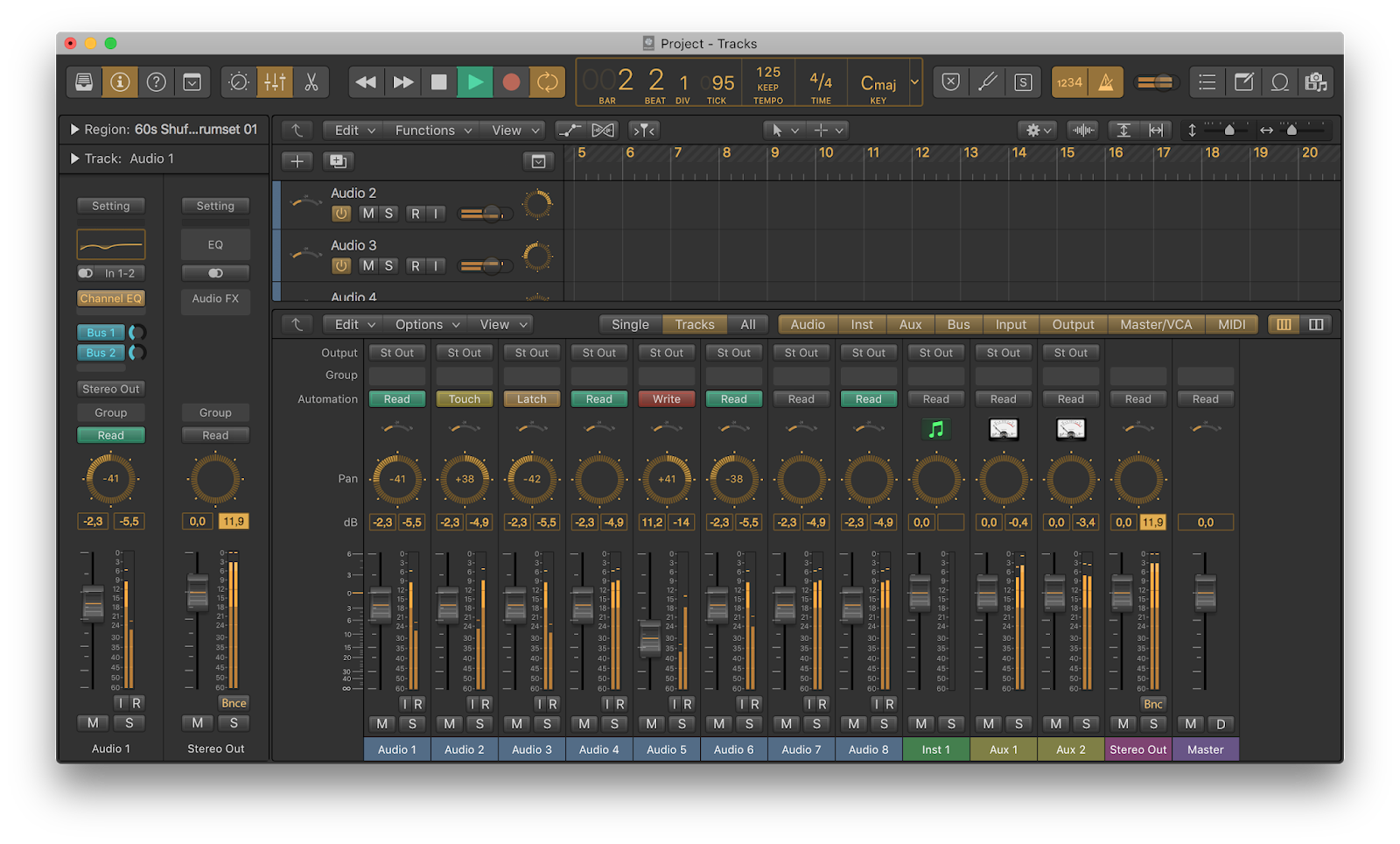Open the LCD display mode chevron
1400x844 pixels.
point(914,81)
